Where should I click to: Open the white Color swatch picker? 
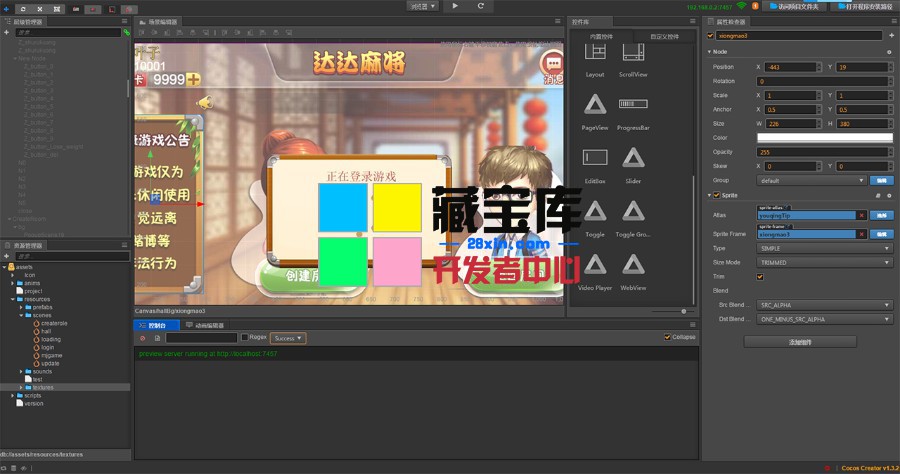pos(825,138)
